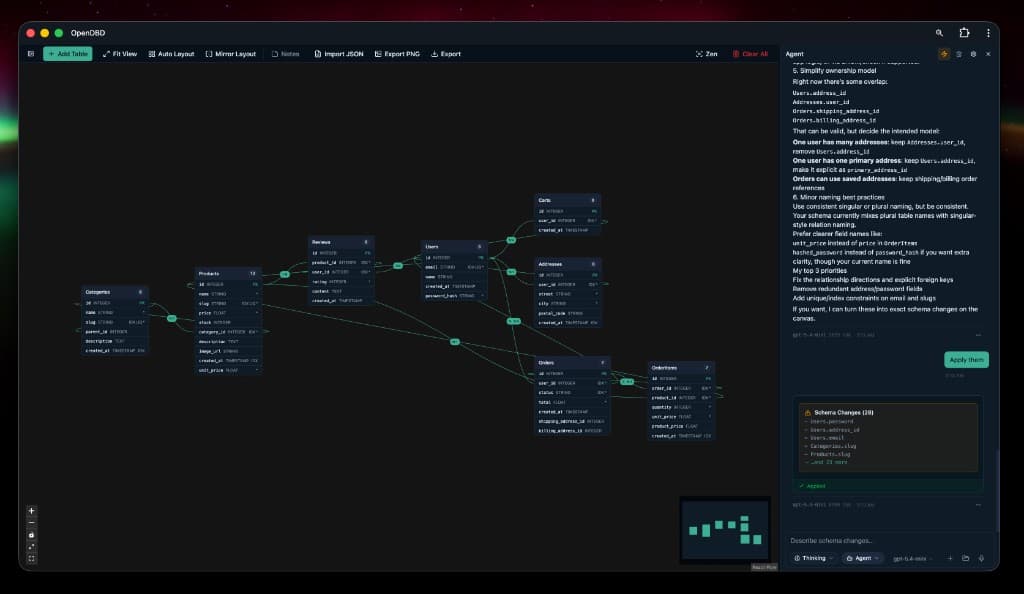Click the bottom fullscreen canvas control
Viewport: 1024px width, 594px height.
(31, 559)
